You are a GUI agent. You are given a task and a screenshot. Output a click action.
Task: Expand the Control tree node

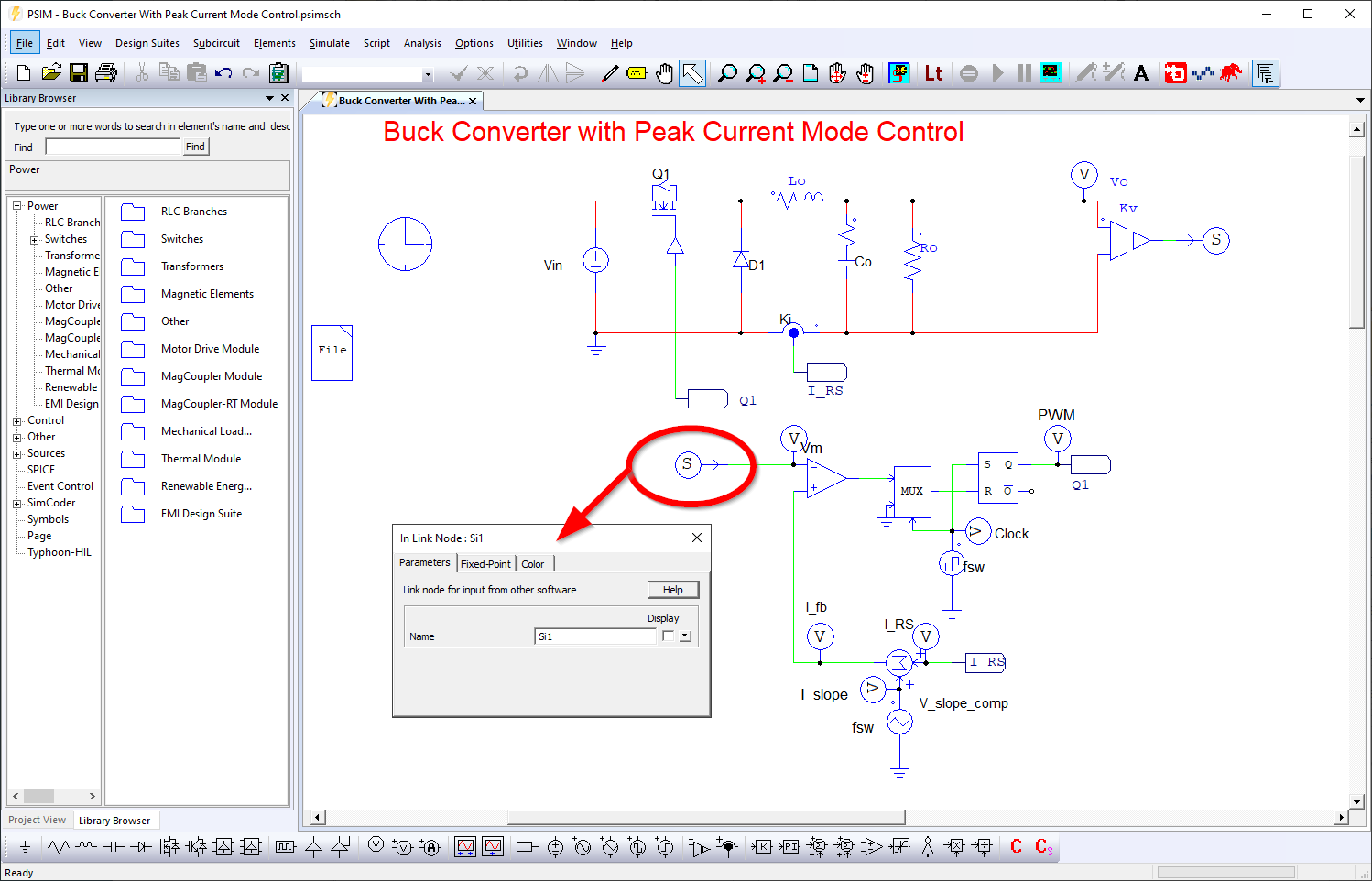16,421
